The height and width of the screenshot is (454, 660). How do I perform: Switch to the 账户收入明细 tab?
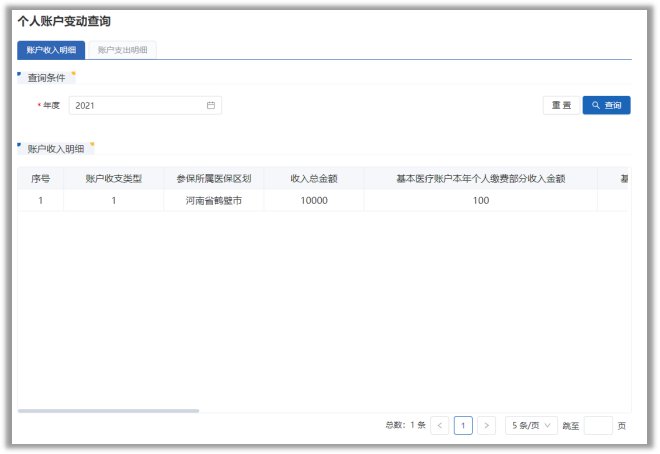point(51,50)
